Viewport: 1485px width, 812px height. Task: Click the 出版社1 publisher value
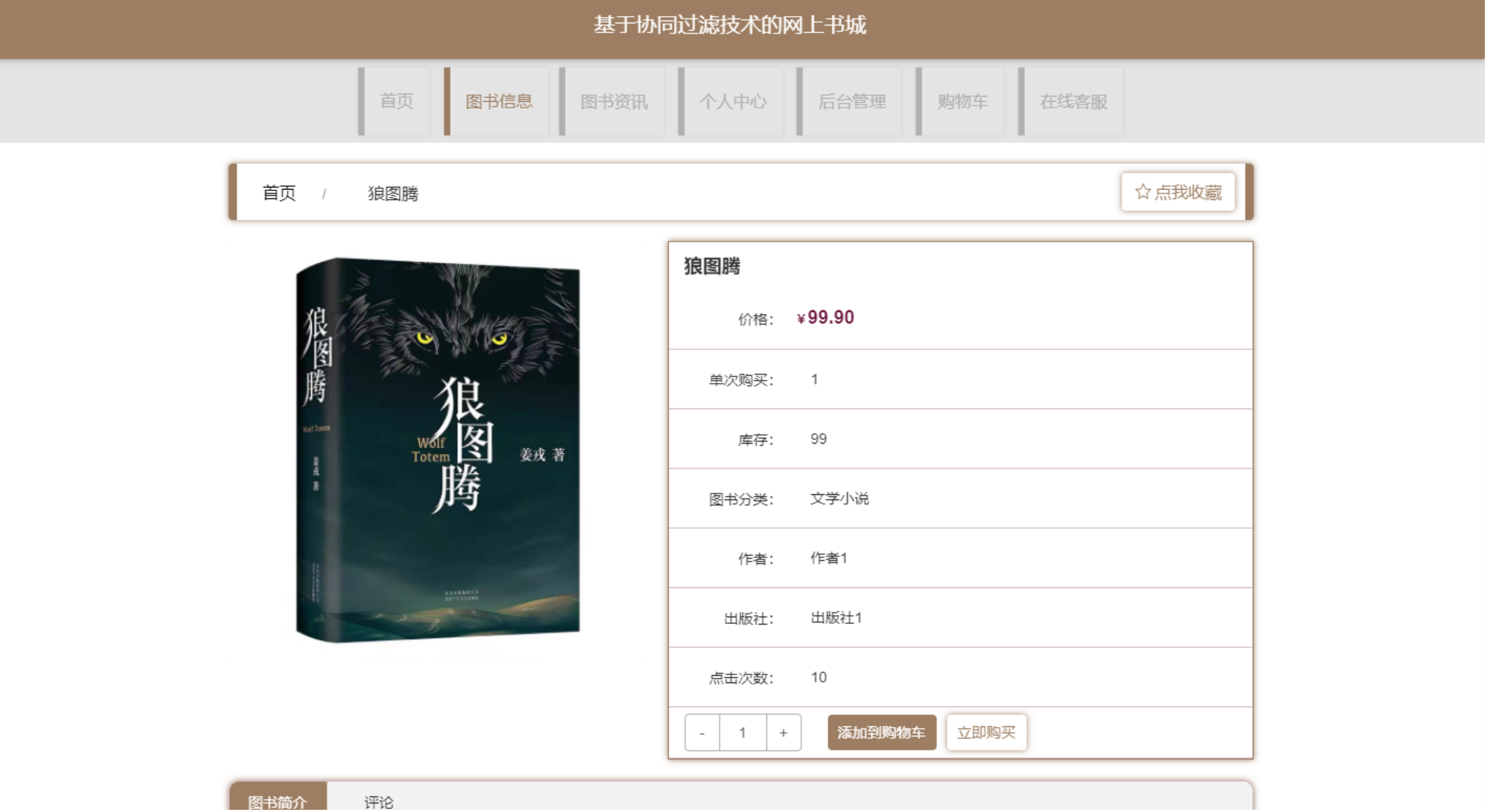coord(836,618)
